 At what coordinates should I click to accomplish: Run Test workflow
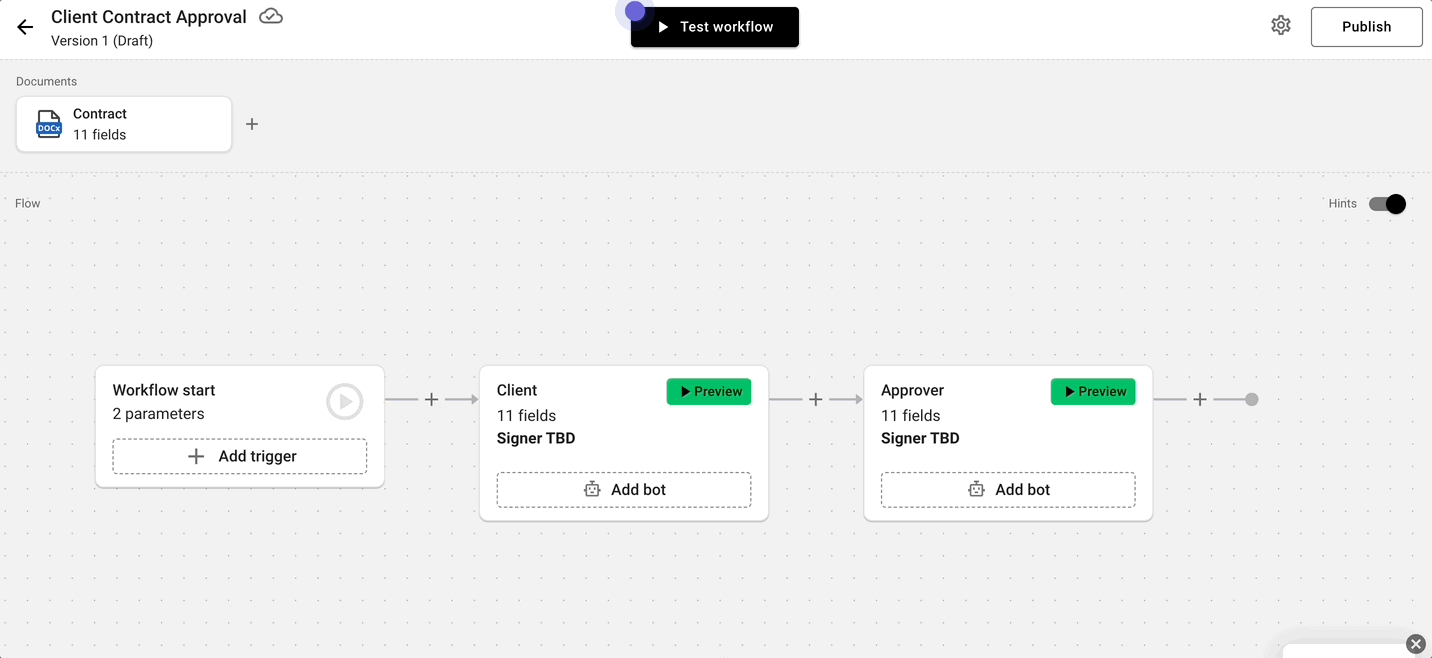(x=715, y=27)
